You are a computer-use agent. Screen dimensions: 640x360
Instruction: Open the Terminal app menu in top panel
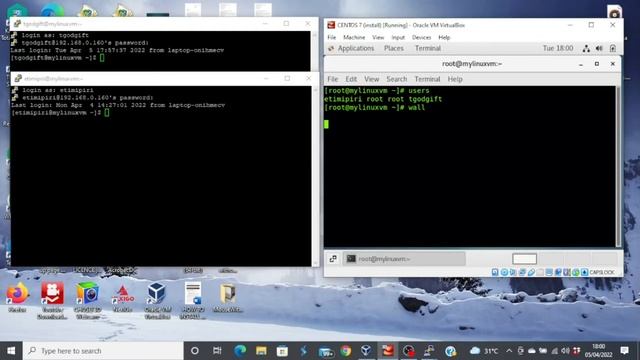[427, 48]
